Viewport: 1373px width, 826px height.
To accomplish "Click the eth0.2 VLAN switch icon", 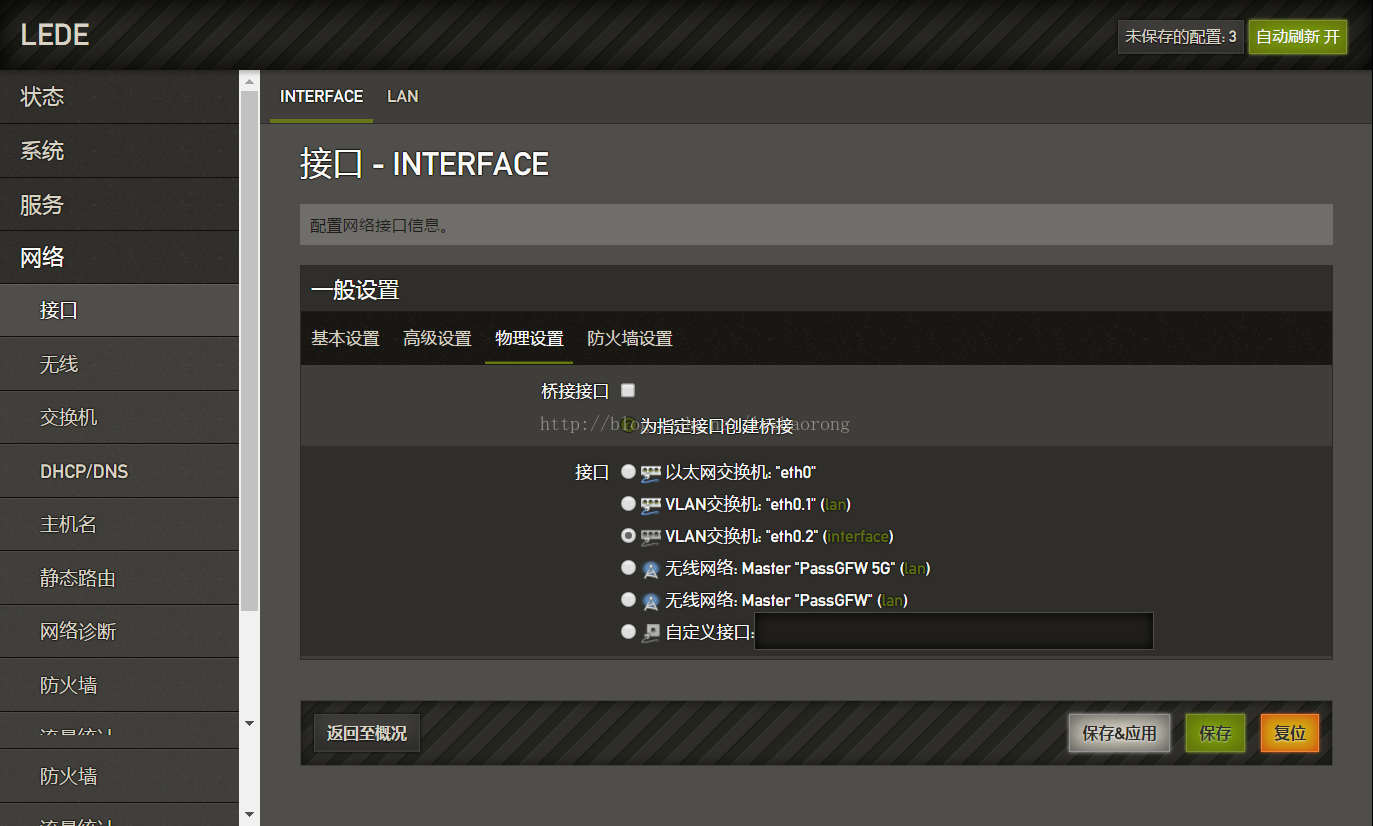I will [651, 536].
